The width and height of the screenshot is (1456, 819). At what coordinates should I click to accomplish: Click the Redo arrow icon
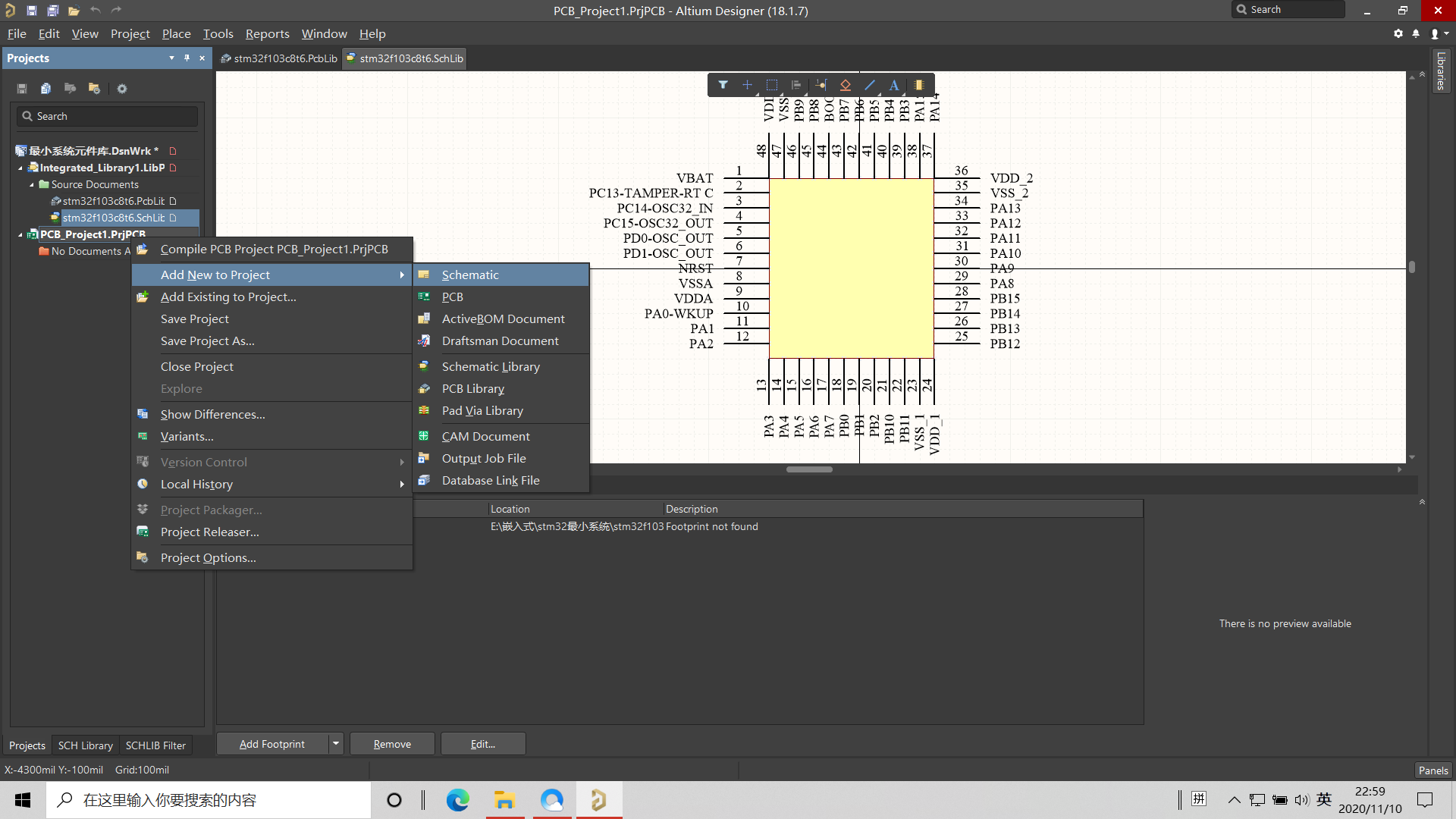pyautogui.click(x=116, y=11)
